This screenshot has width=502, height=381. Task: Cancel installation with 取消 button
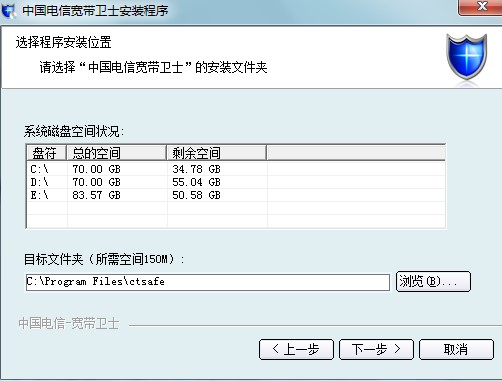(456, 349)
